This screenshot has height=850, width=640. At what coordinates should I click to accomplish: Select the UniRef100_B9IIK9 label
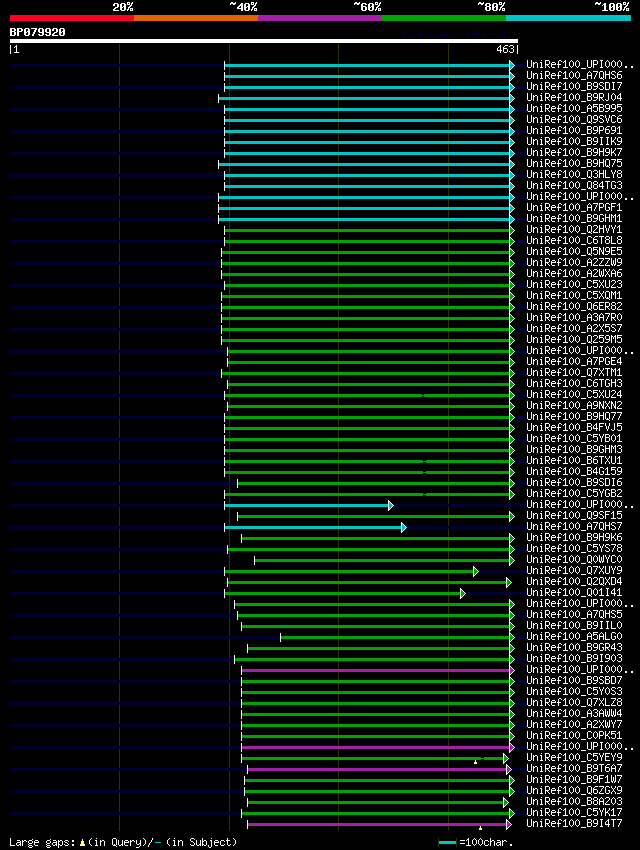[x=574, y=141]
